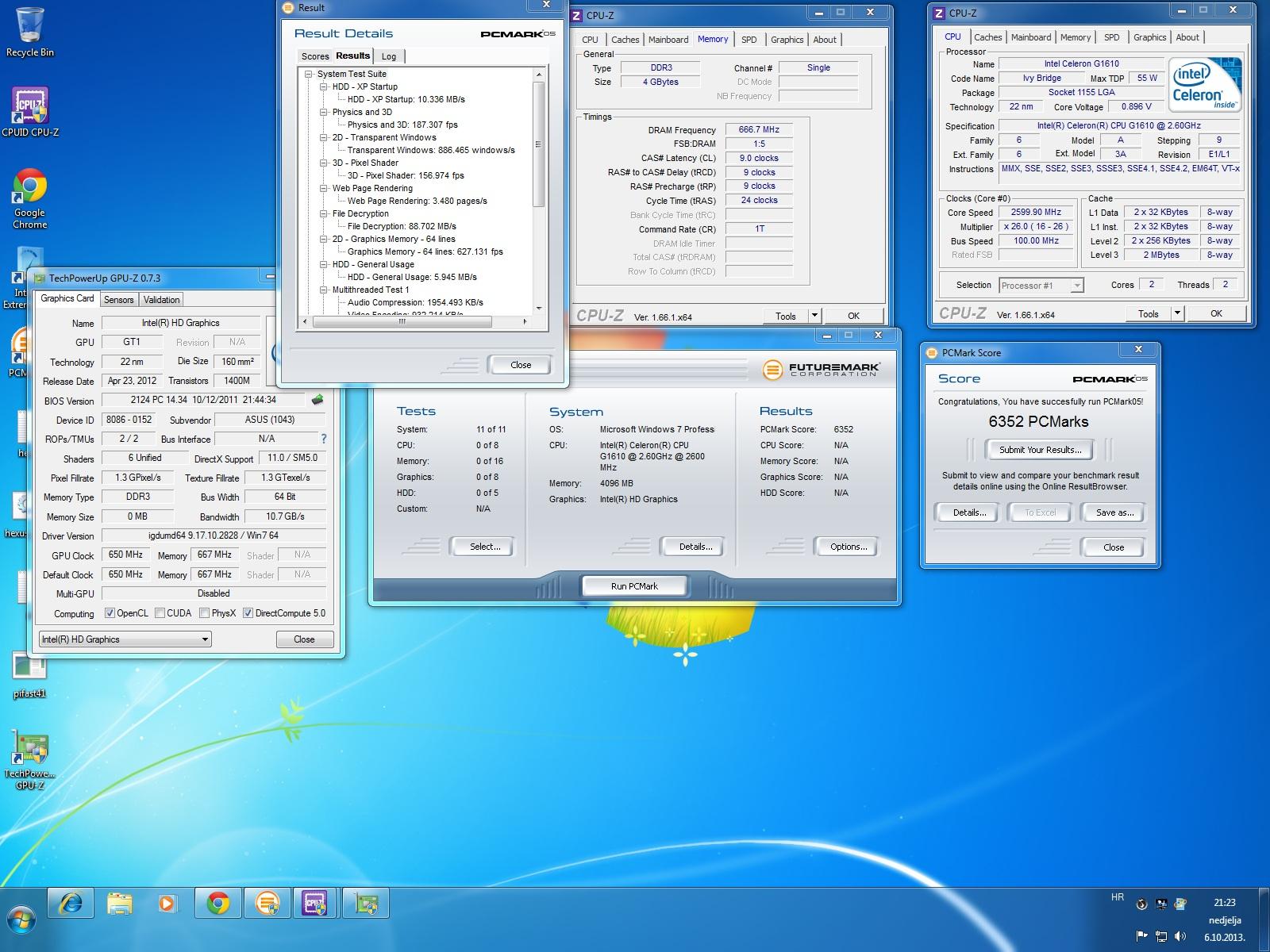
Task: Click Save as... in PCMark Score
Action: [1114, 512]
